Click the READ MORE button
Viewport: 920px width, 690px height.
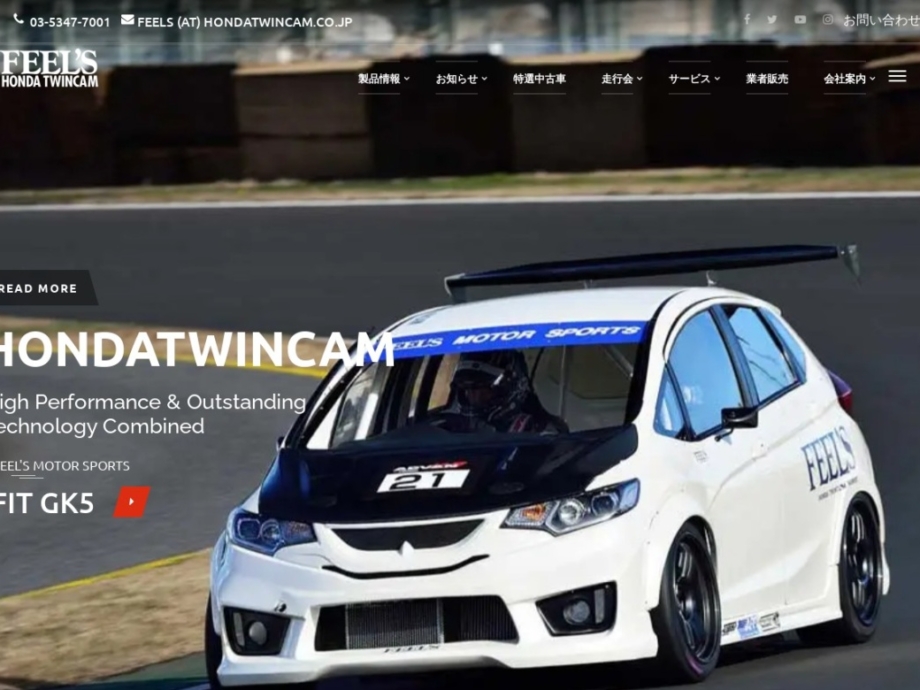(x=38, y=288)
